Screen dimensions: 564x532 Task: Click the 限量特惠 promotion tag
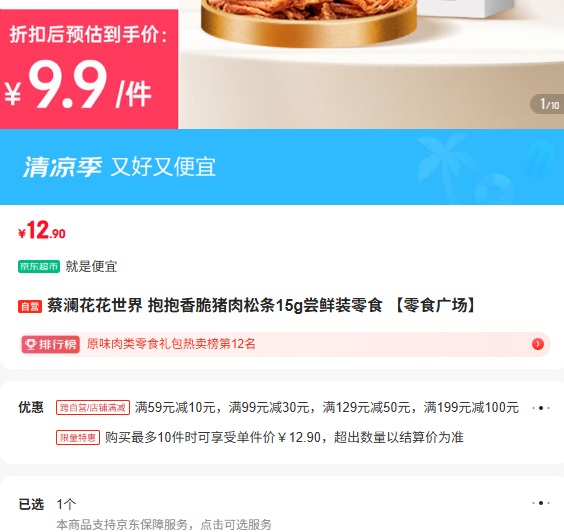[78, 437]
